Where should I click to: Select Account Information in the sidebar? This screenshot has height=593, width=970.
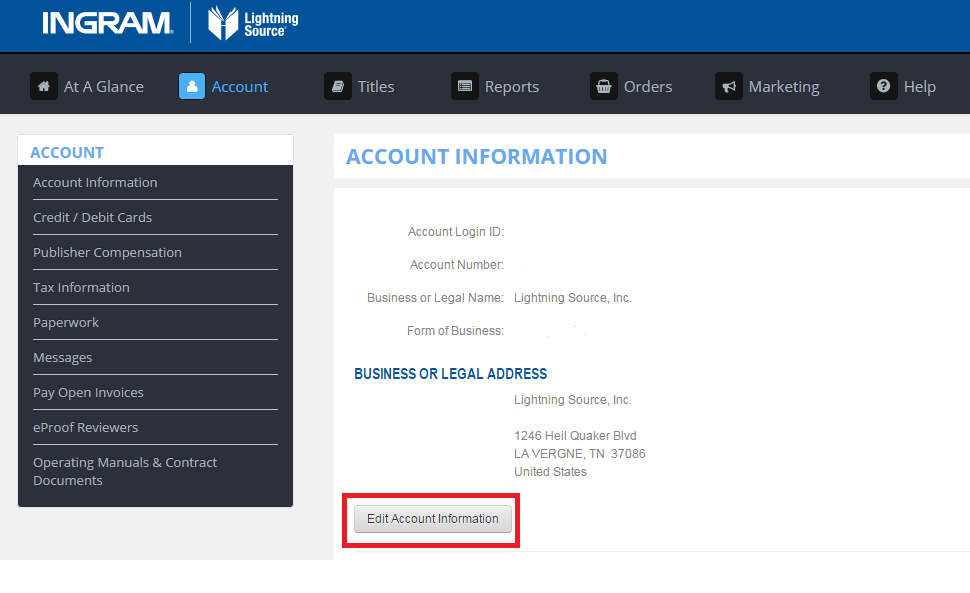pyautogui.click(x=95, y=183)
